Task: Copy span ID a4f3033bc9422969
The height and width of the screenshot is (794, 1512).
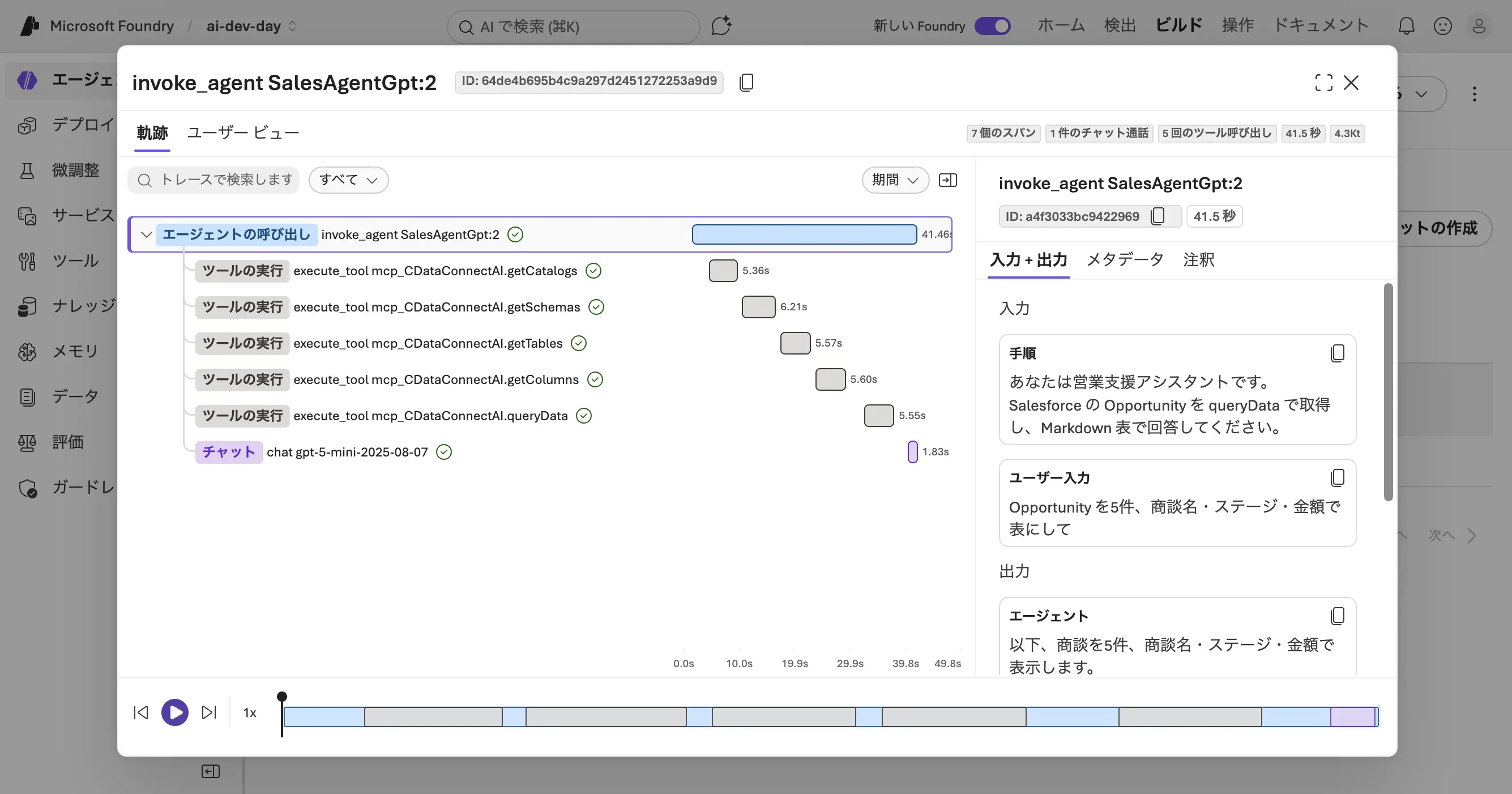Action: click(x=1158, y=216)
